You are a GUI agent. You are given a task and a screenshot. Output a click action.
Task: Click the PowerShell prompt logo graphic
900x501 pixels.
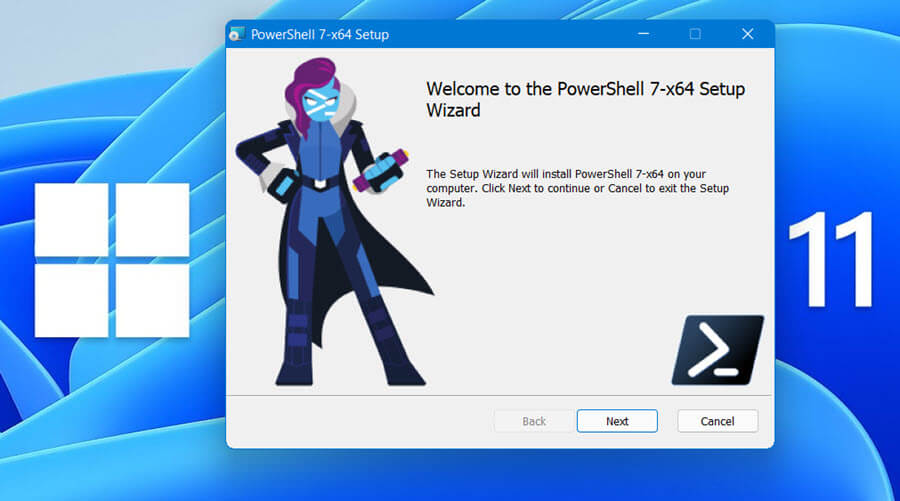[x=717, y=349]
